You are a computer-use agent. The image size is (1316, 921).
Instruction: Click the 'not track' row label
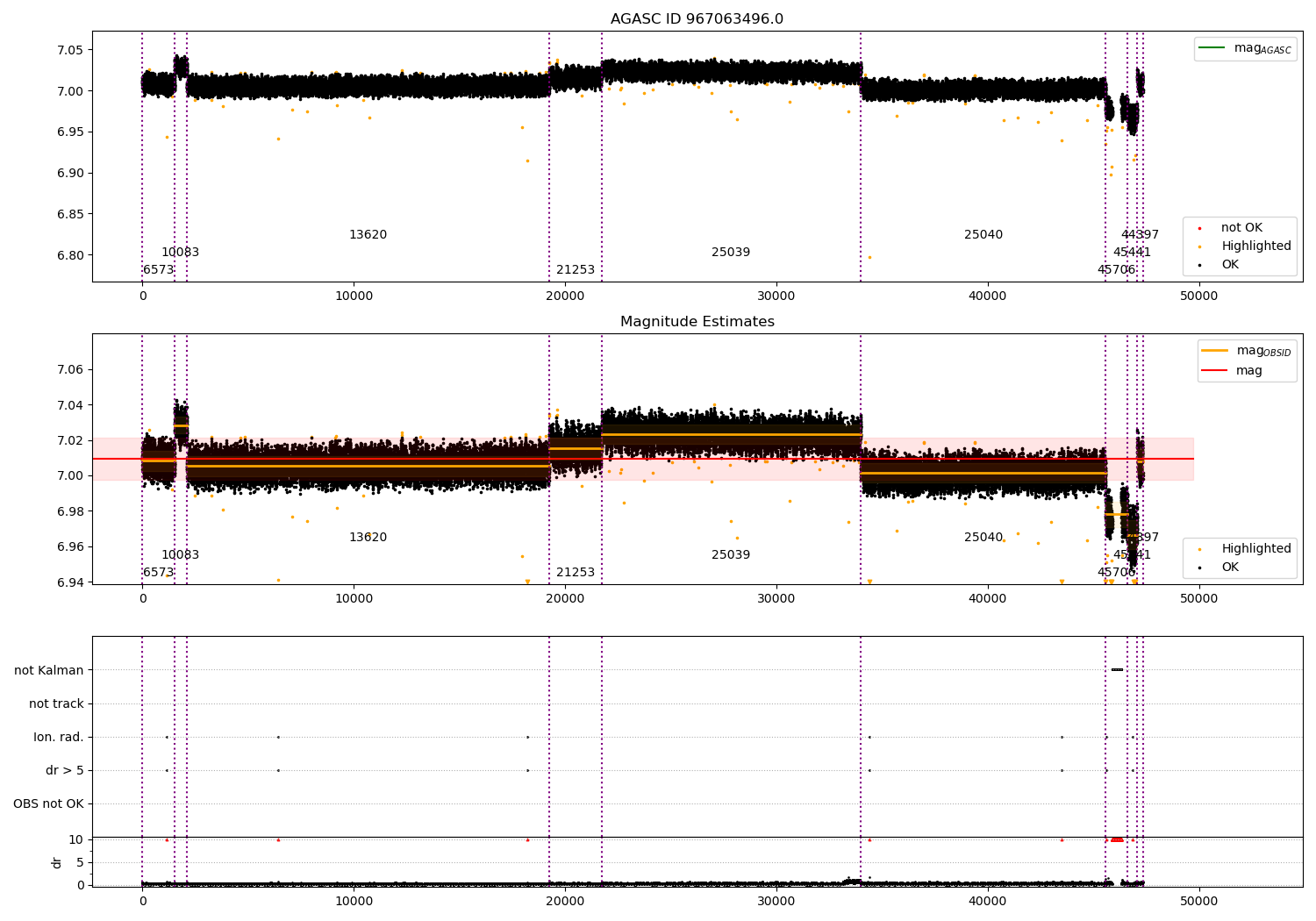point(56,703)
